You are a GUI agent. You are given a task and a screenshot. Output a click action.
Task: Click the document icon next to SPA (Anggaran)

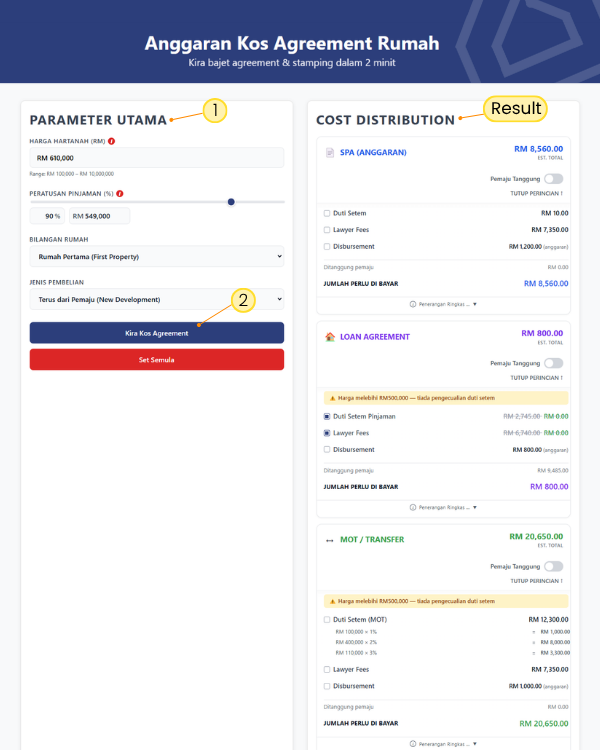tap(330, 152)
